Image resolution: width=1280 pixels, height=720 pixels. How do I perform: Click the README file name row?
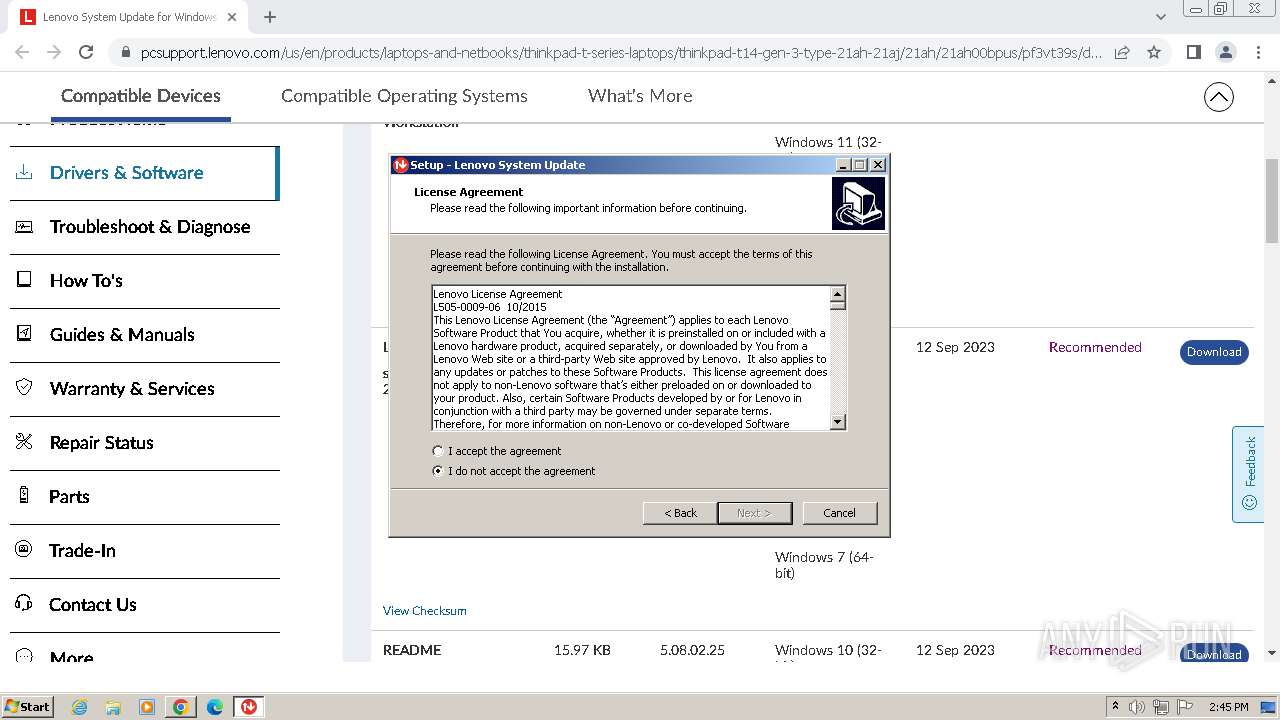tap(412, 650)
